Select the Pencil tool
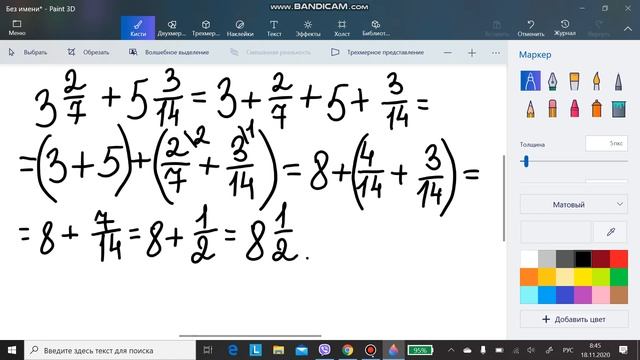 point(530,109)
